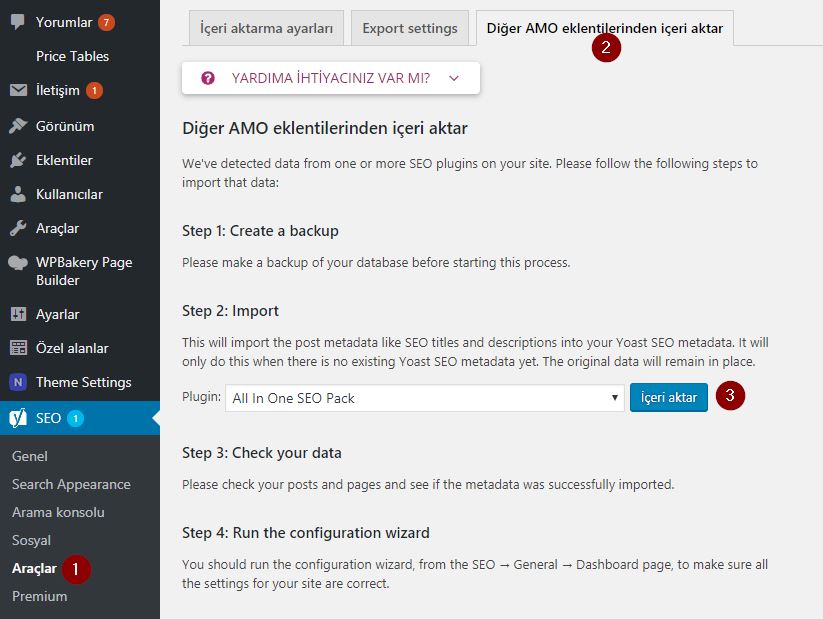
Task: Go to SEO Araçlar submenu
Action: click(34, 569)
